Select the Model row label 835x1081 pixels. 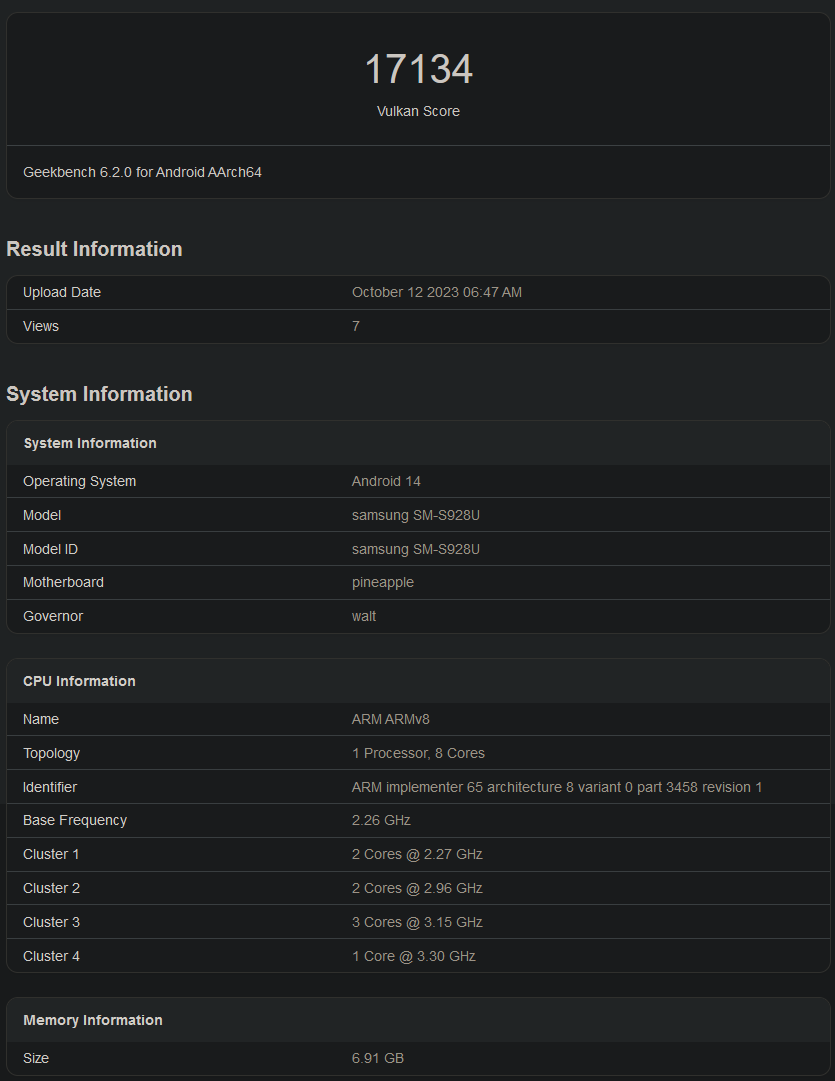coord(42,515)
